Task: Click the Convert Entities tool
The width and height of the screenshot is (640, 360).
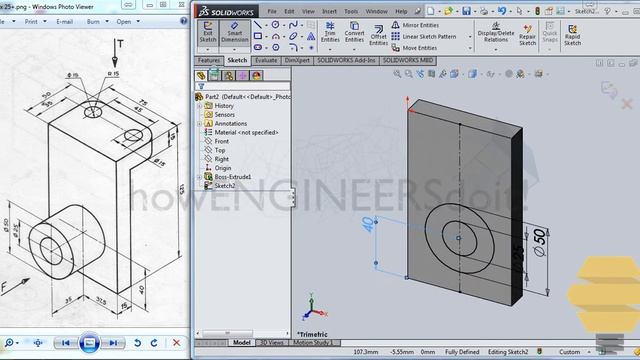Action: (x=354, y=32)
